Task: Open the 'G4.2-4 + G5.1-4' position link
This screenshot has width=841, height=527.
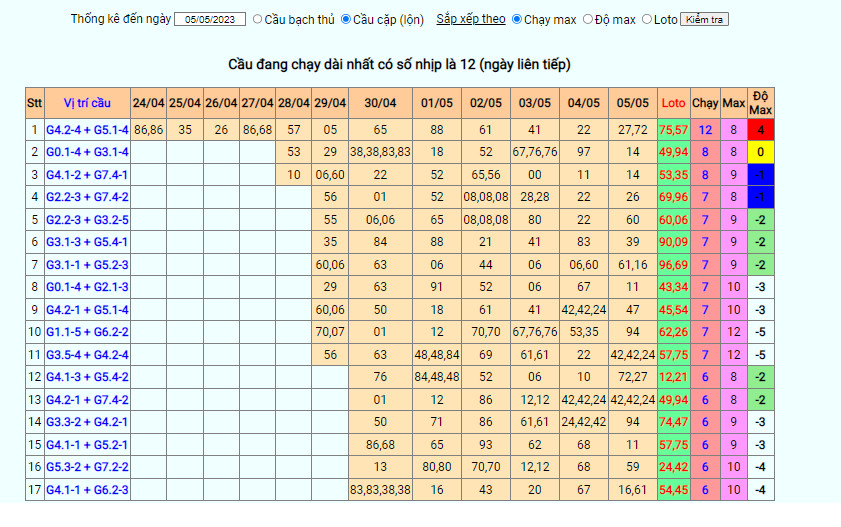Action: [x=88, y=129]
